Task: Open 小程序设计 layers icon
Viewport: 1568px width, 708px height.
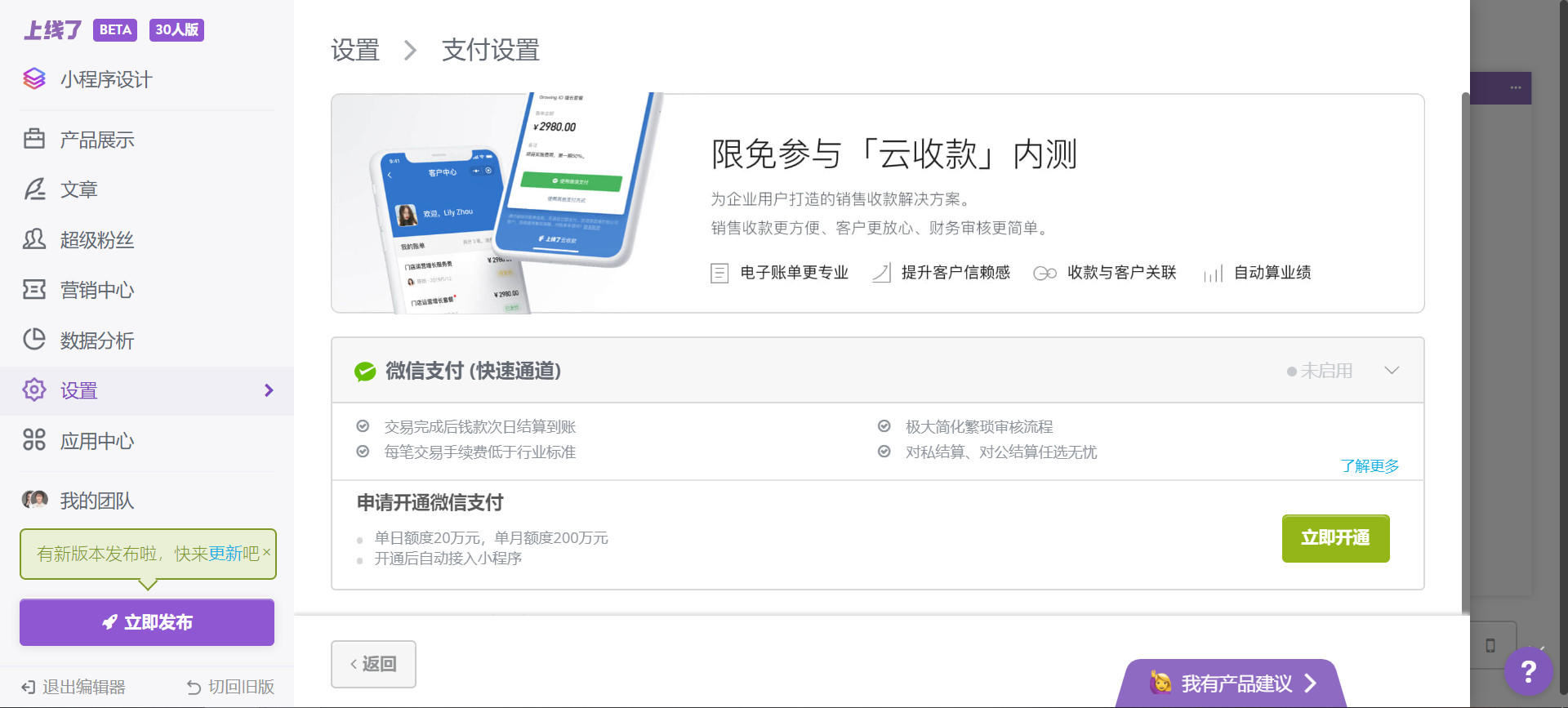Action: [x=34, y=79]
